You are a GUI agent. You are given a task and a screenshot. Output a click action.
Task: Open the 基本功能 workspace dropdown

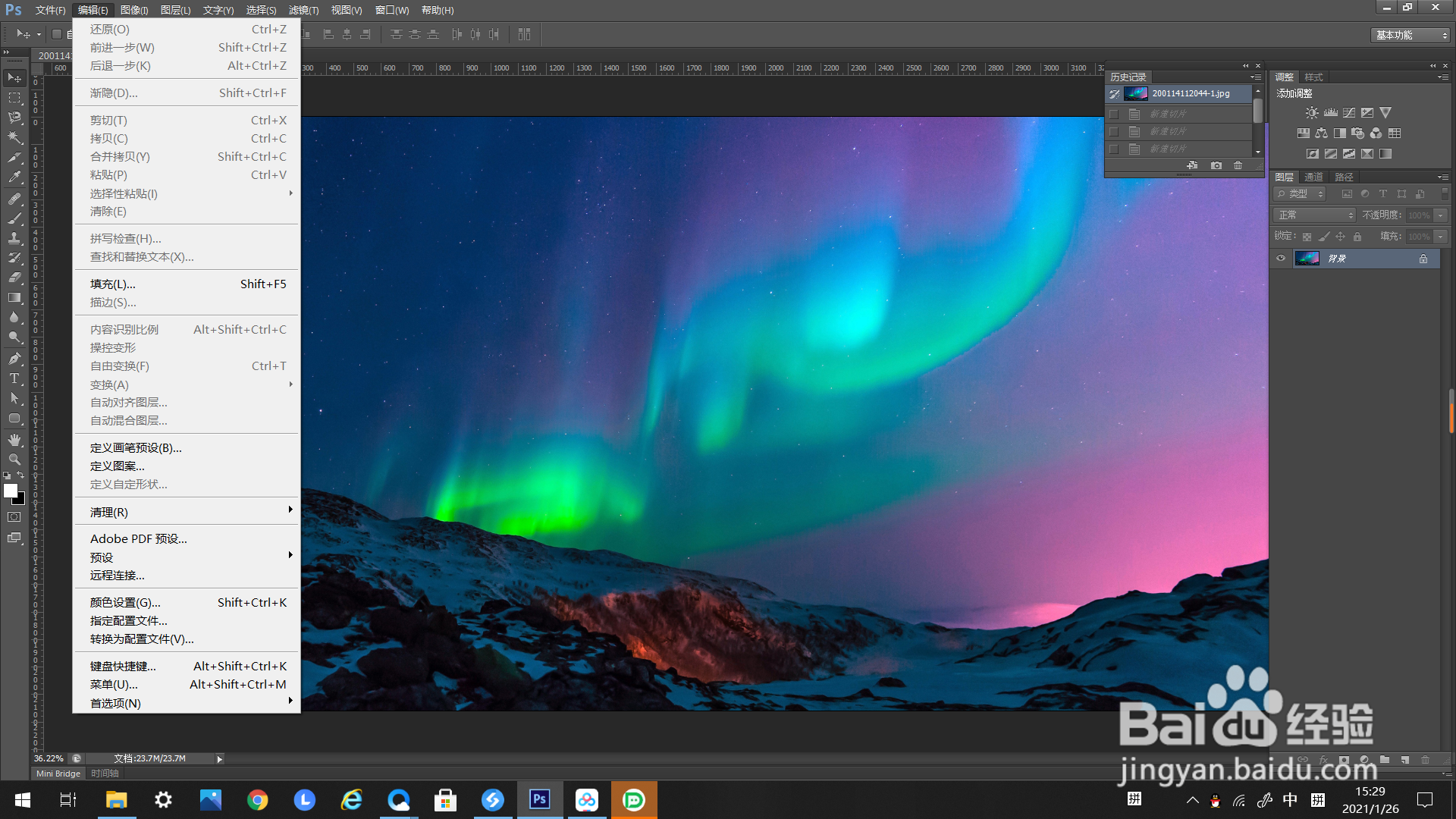(x=1411, y=35)
